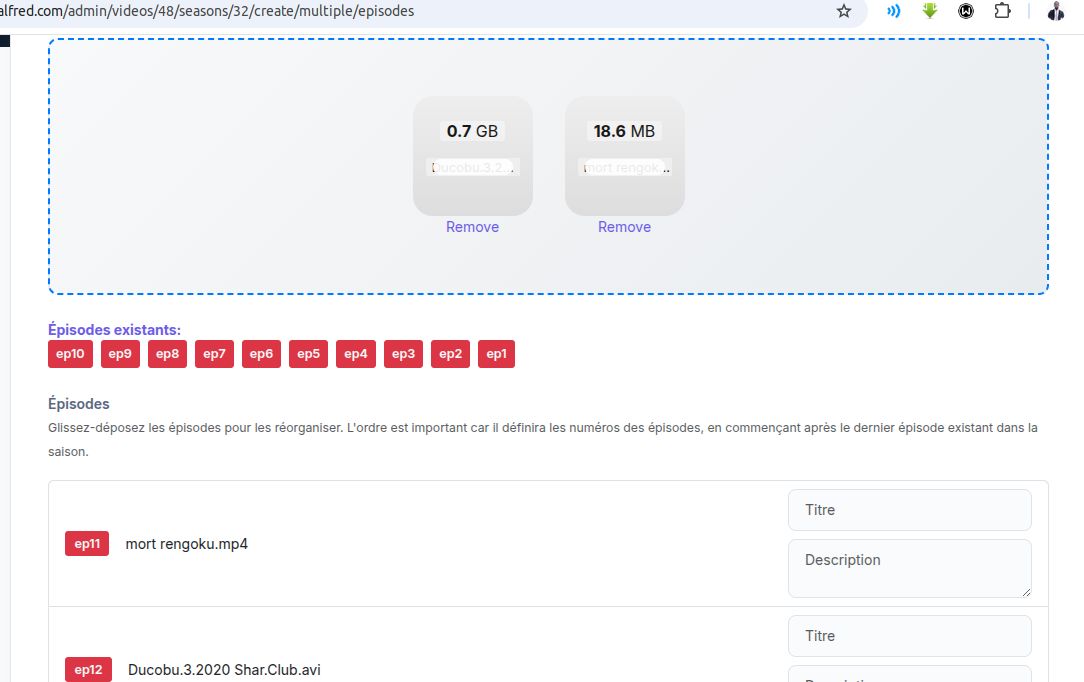Open the Chrome profile avatar
The image size is (1084, 682).
click(1056, 12)
